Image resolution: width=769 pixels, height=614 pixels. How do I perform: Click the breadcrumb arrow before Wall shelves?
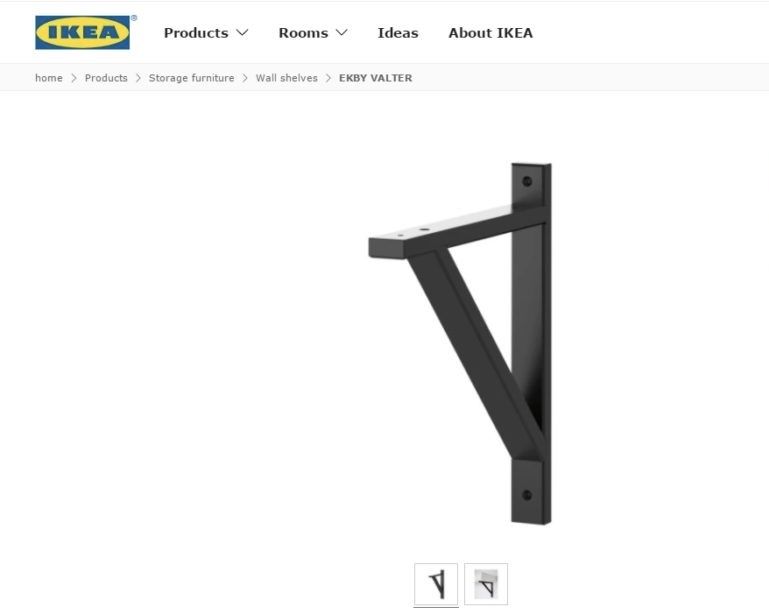pos(245,78)
